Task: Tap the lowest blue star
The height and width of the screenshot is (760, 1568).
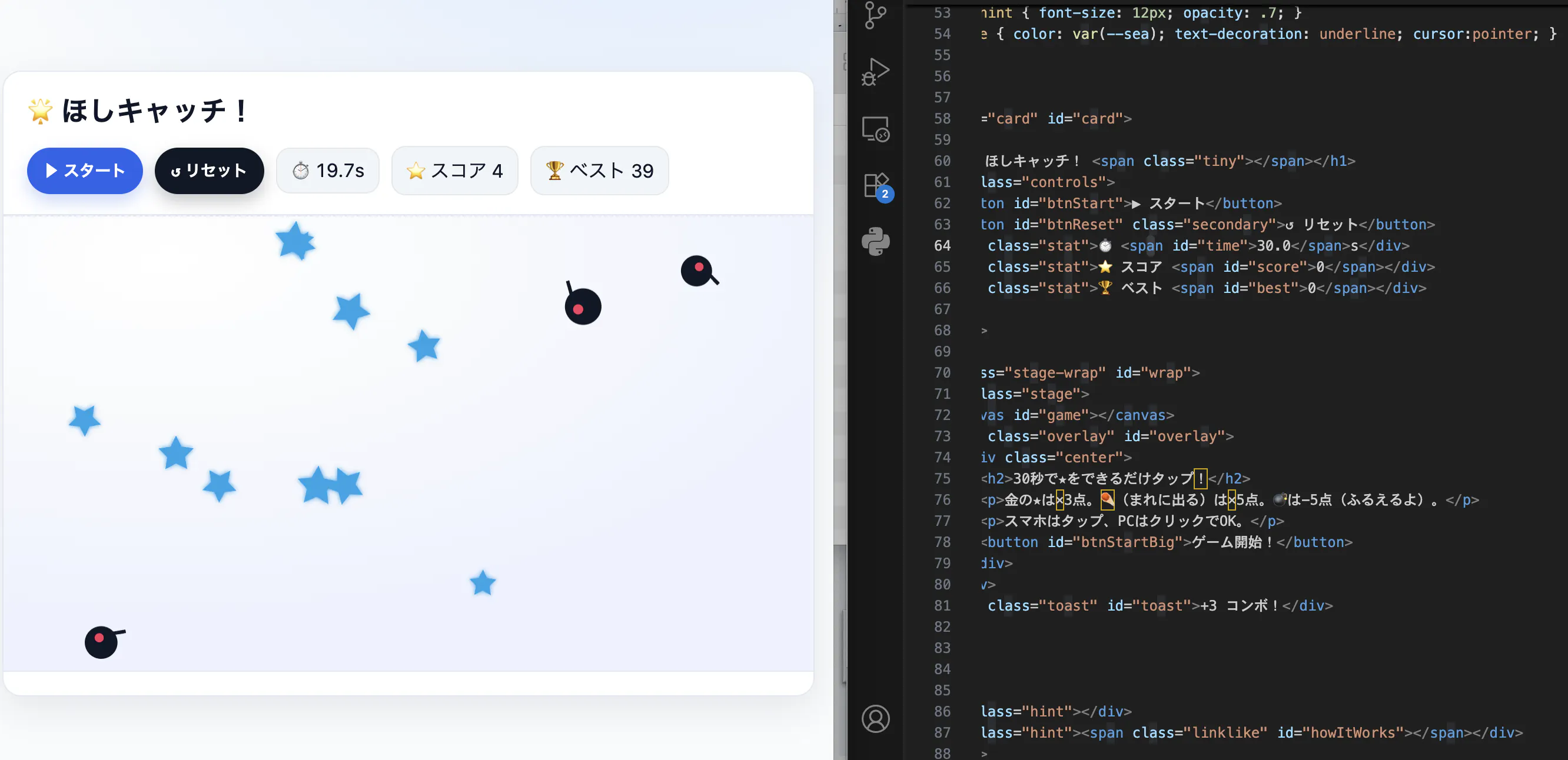Action: click(x=483, y=583)
